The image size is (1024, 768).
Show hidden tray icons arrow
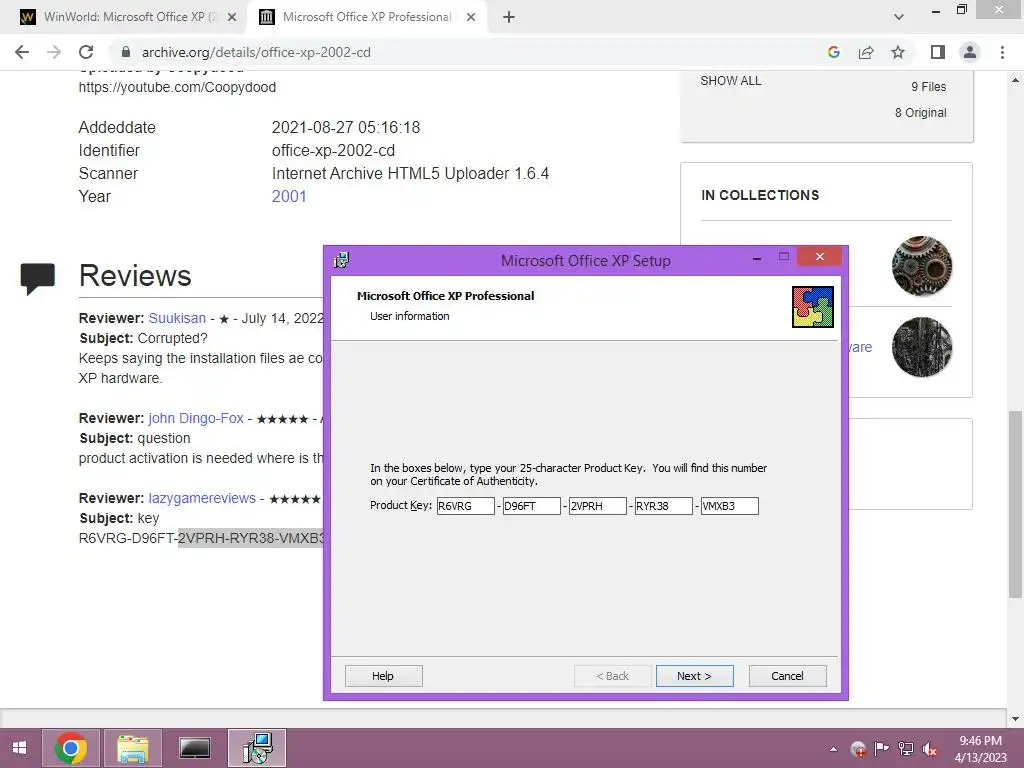(833, 749)
